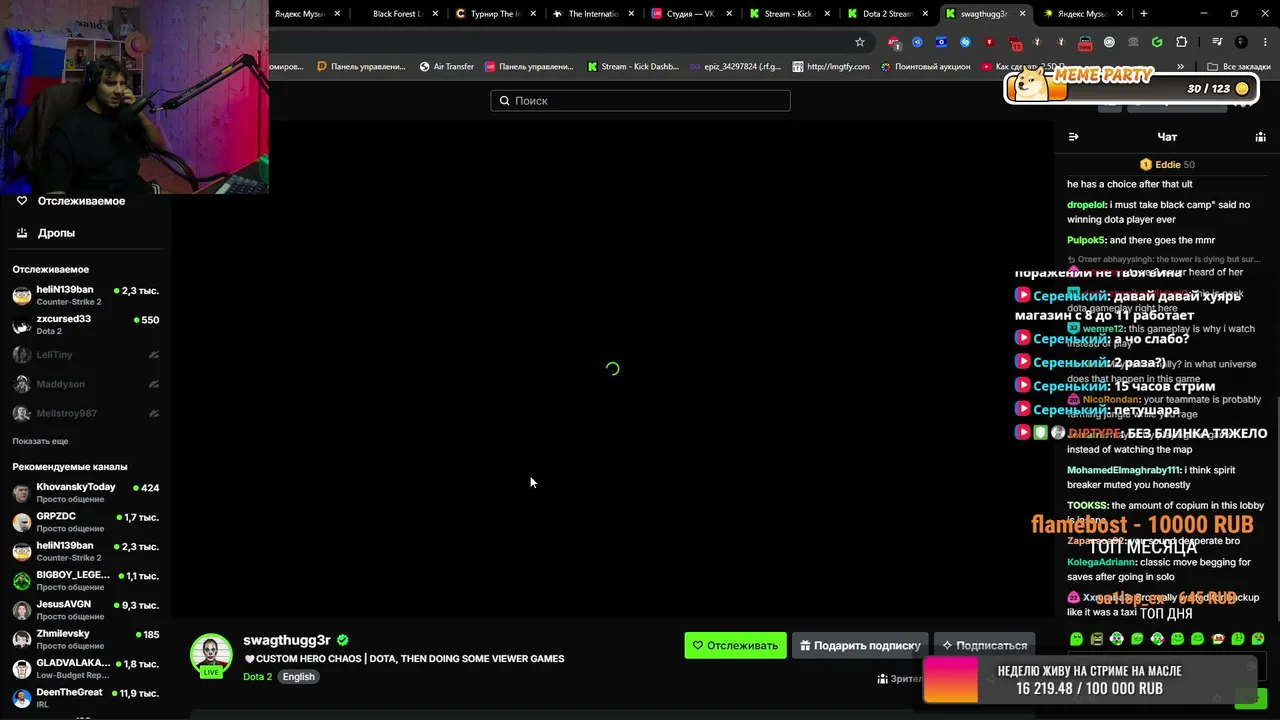This screenshot has width=1280, height=720.
Task: Close the Dota 2 Stream browser tab
Action: [x=925, y=14]
